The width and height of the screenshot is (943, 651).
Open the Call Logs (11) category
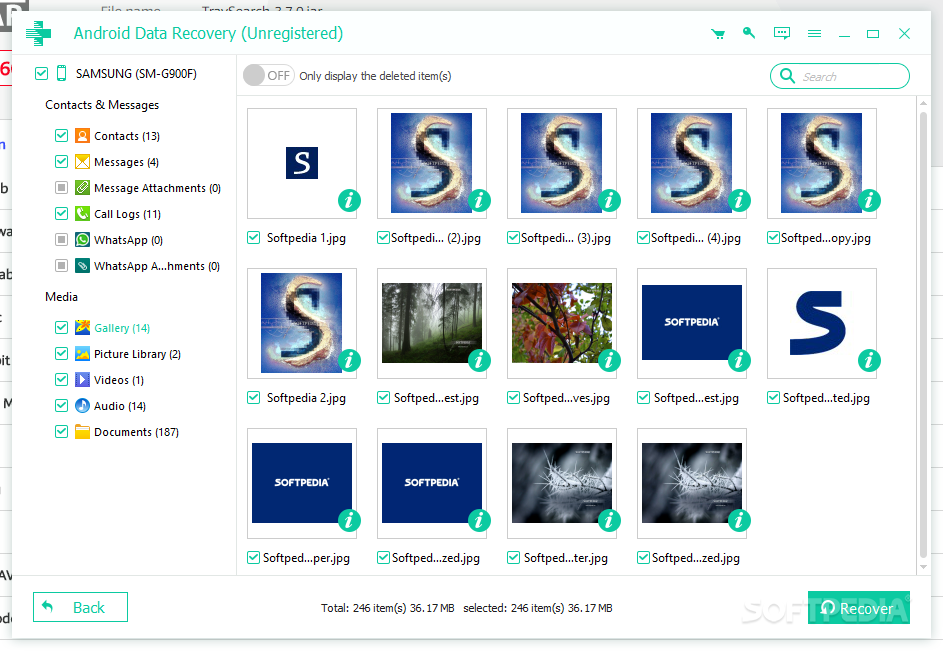pyautogui.click(x=127, y=214)
